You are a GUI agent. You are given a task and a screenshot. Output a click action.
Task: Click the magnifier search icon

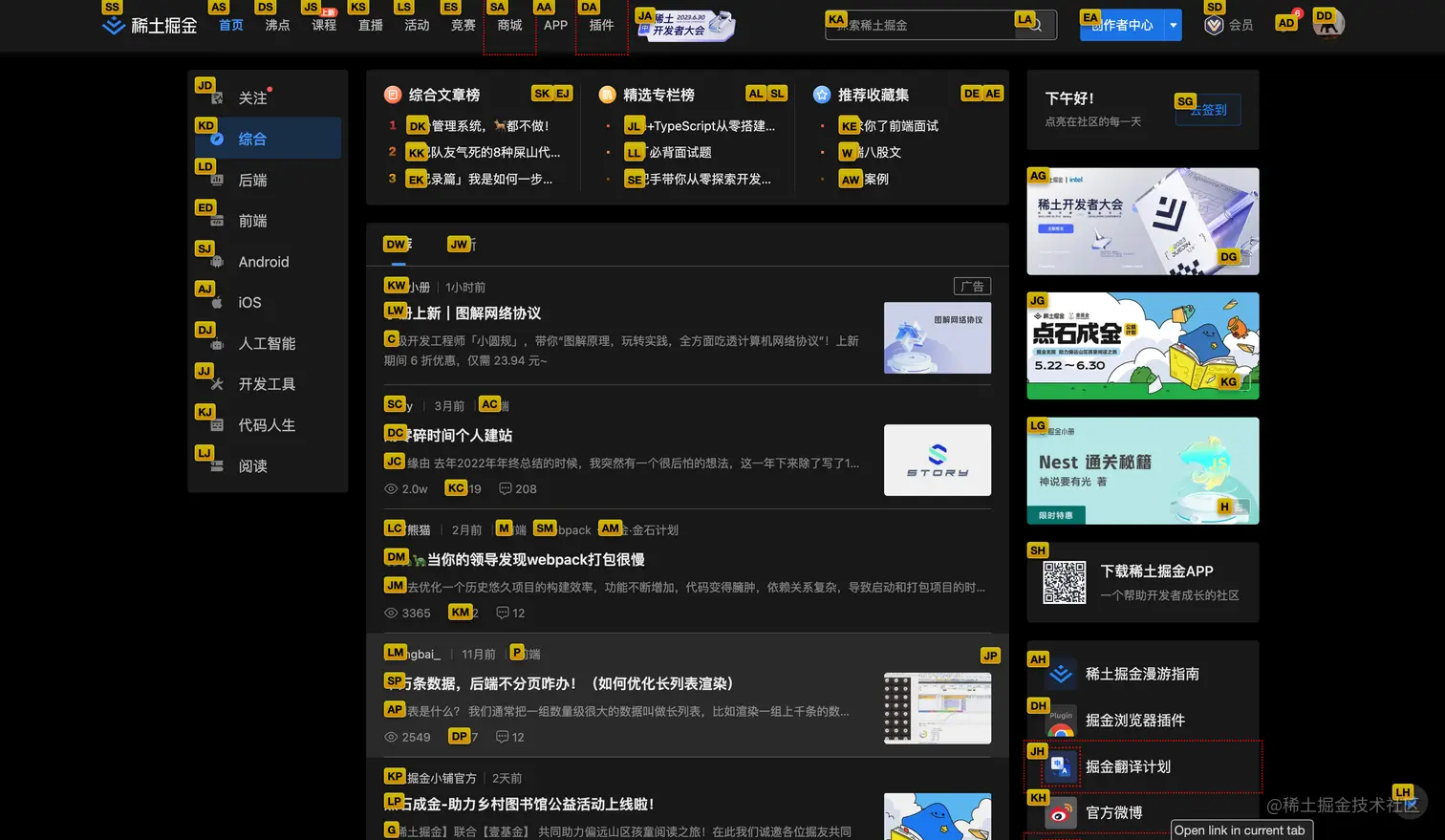[1035, 25]
